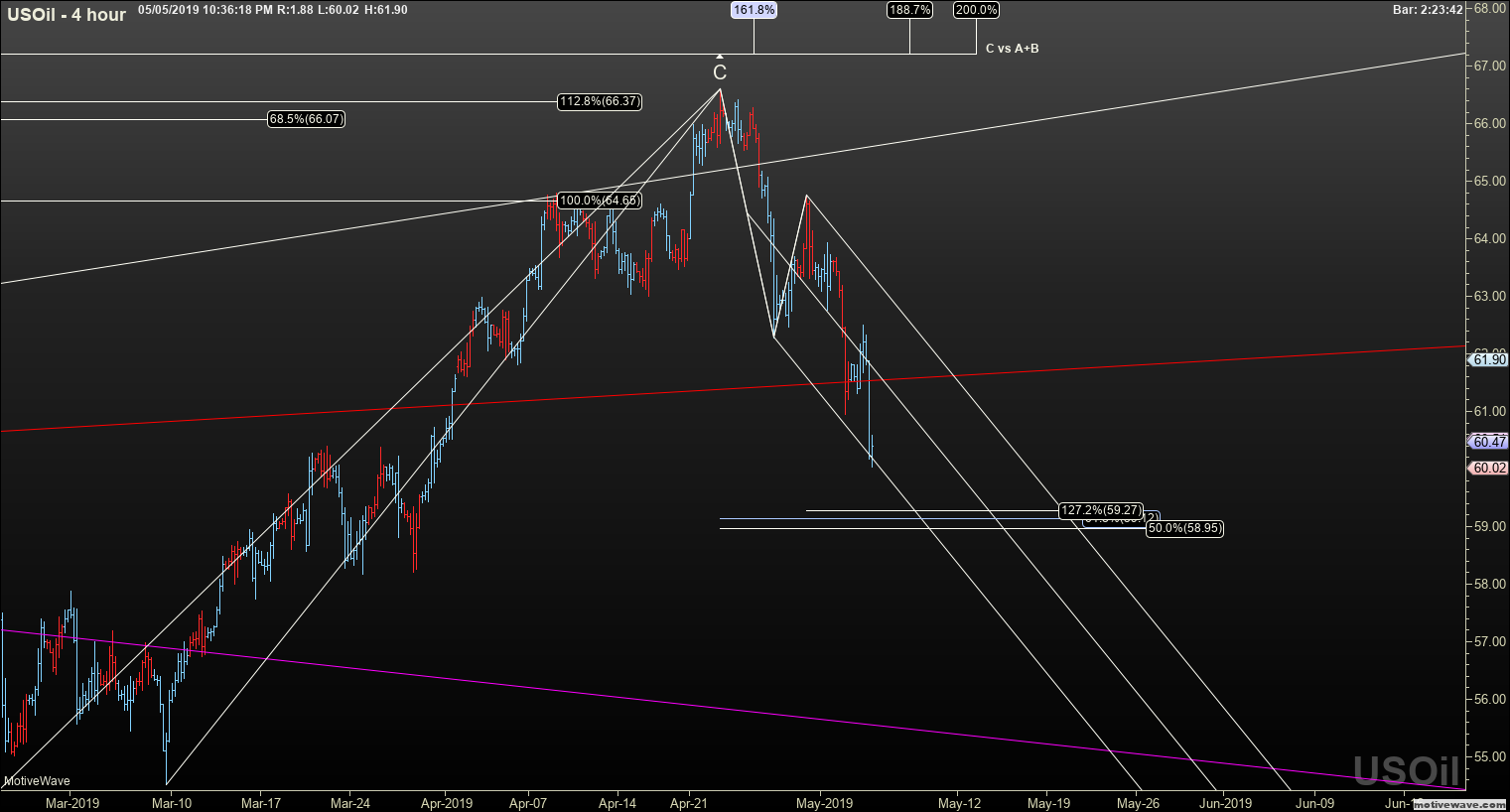Click the 59.00 price axis label
The width and height of the screenshot is (1510, 812).
click(x=1490, y=526)
